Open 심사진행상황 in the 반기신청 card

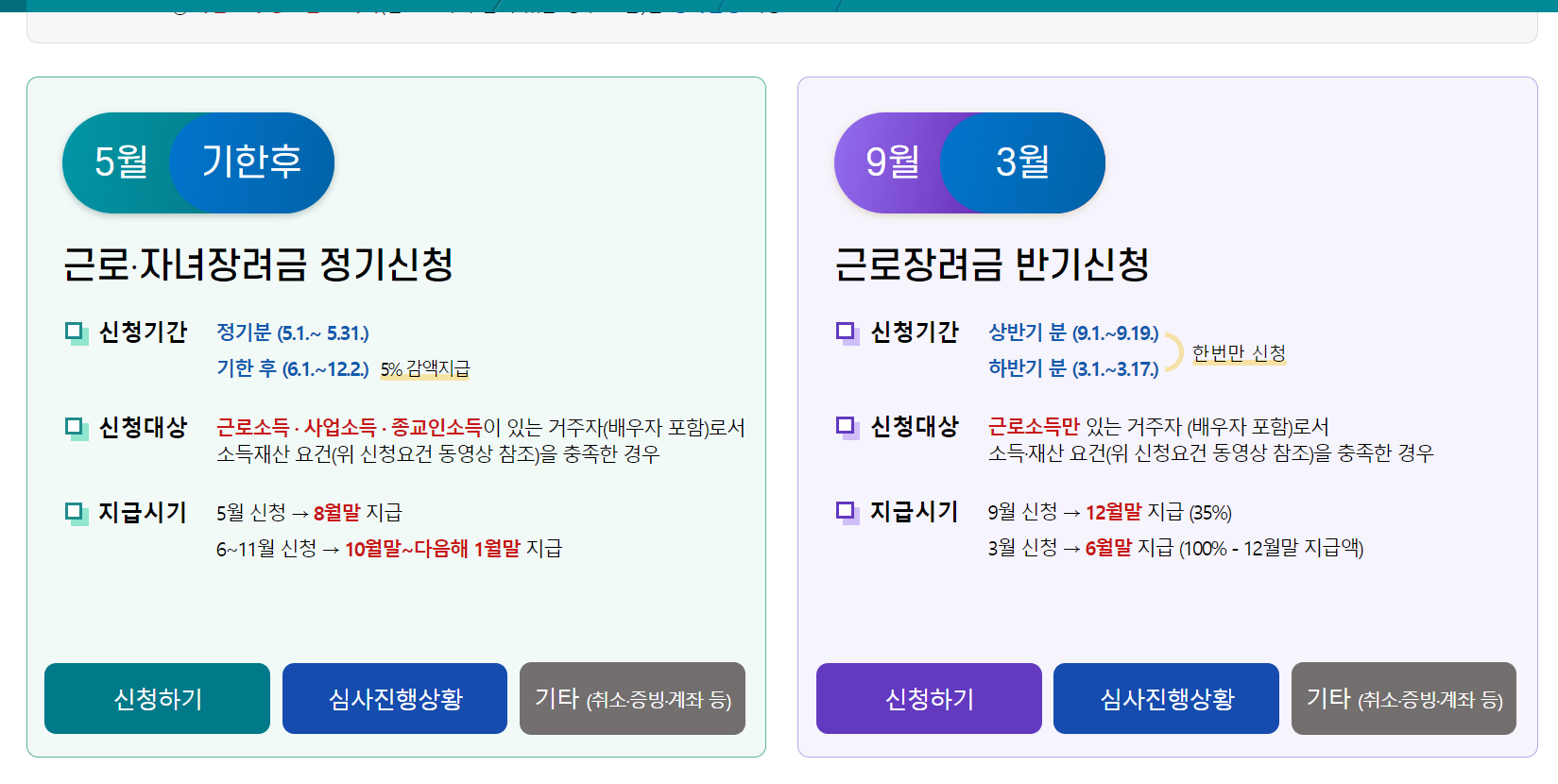click(1166, 698)
